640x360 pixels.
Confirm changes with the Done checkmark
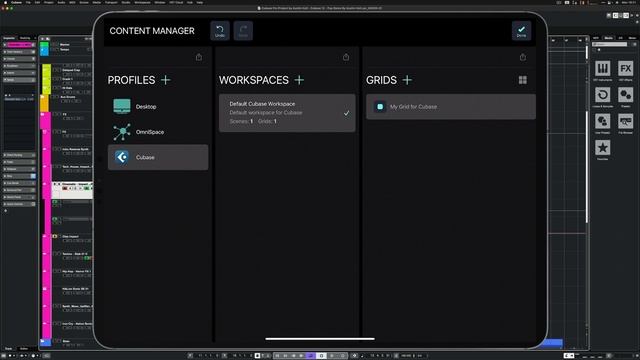pyautogui.click(x=521, y=31)
